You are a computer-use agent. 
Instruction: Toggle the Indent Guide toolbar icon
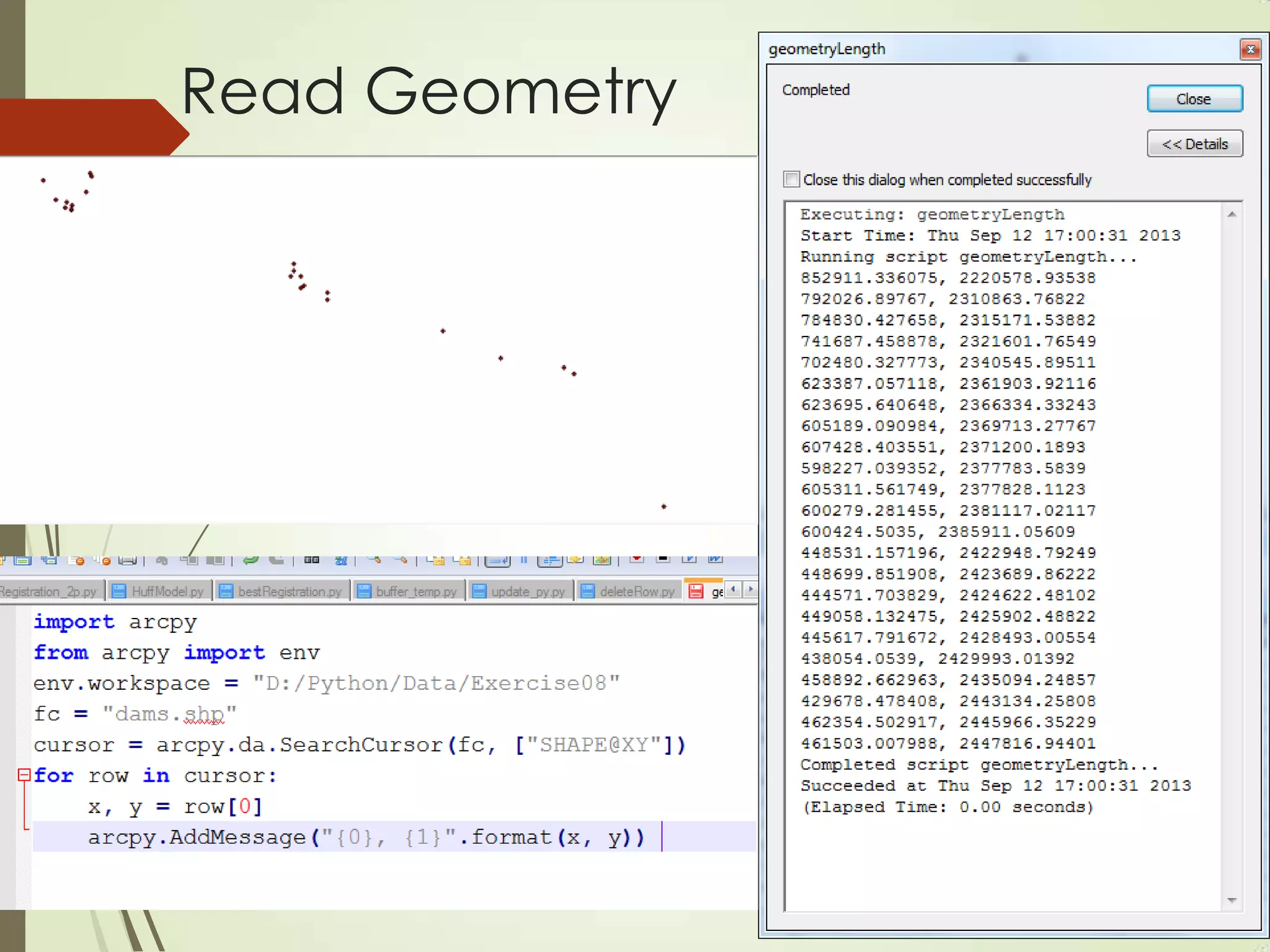tap(550, 561)
